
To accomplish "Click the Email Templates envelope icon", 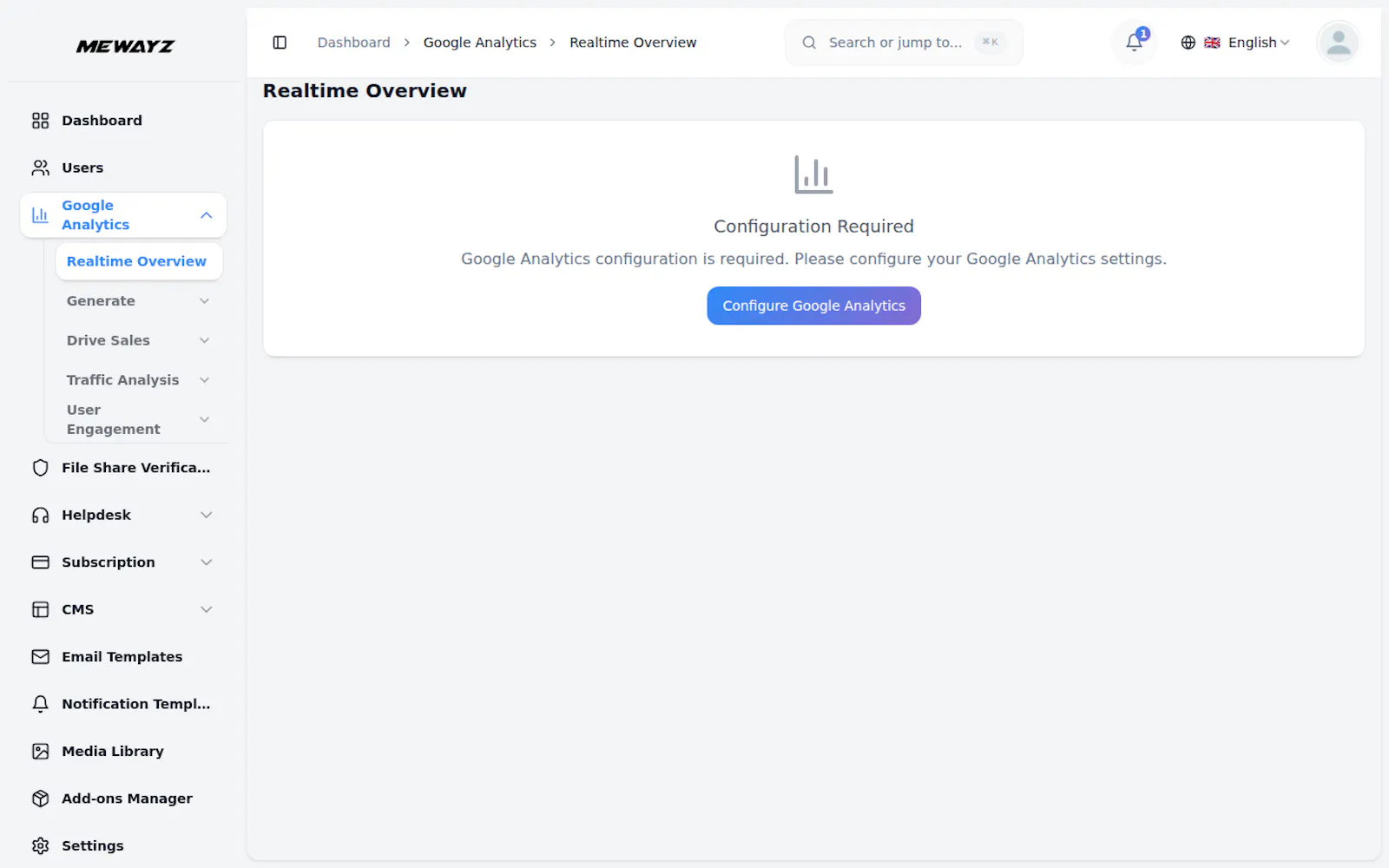I will pos(40,657).
